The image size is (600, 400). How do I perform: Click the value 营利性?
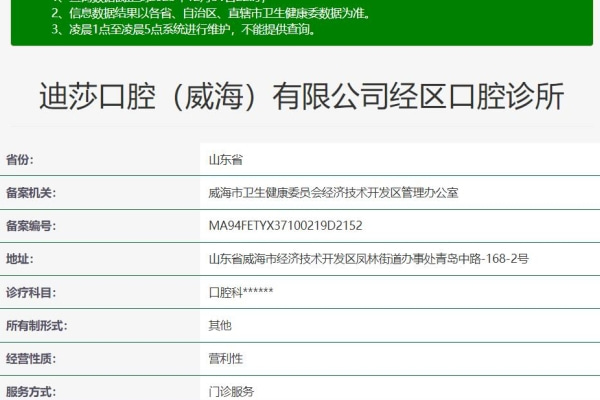[226, 359]
